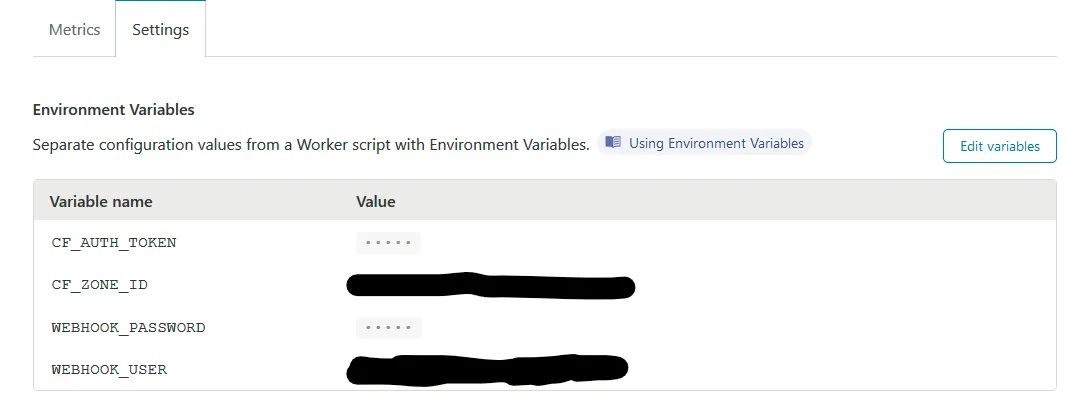
Task: Open the Using Environment Variables link
Action: click(704, 143)
